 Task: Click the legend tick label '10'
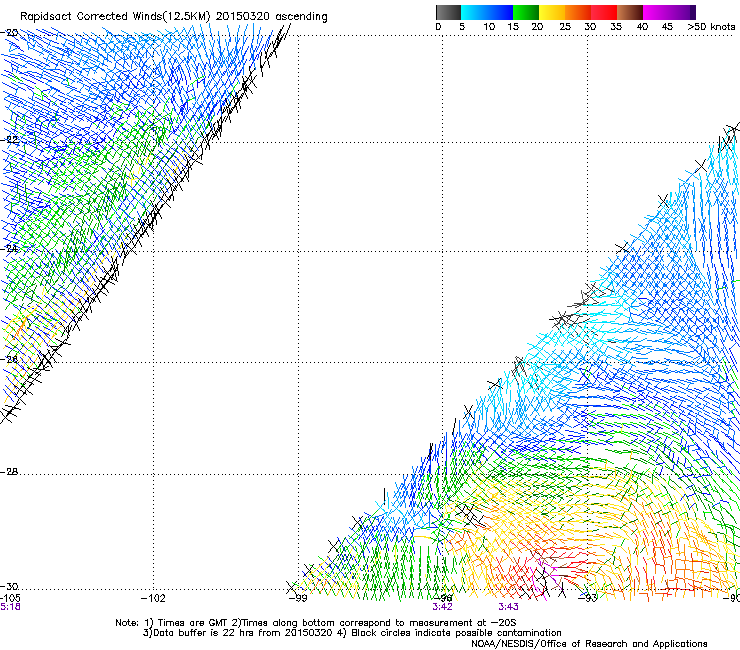coord(489,27)
